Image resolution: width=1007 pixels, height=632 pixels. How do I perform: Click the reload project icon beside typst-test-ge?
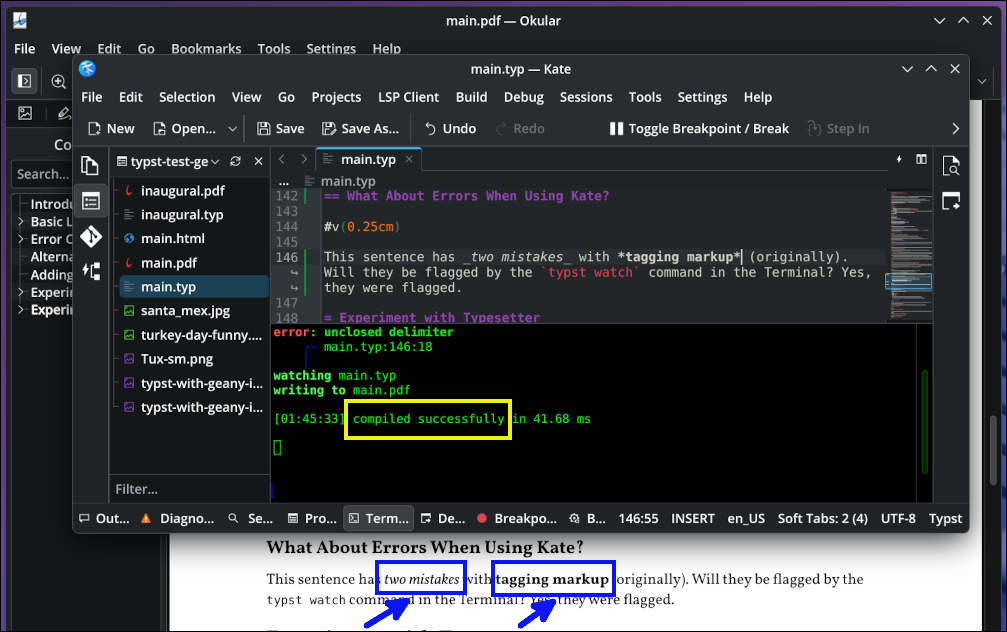pos(236,161)
